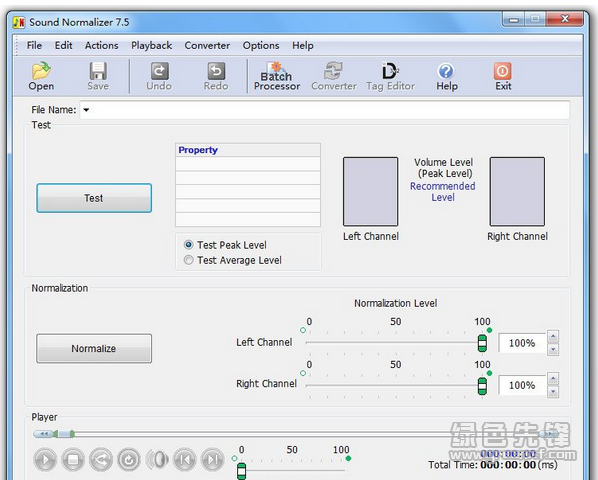Click the Right Channel volume meter

(517, 191)
